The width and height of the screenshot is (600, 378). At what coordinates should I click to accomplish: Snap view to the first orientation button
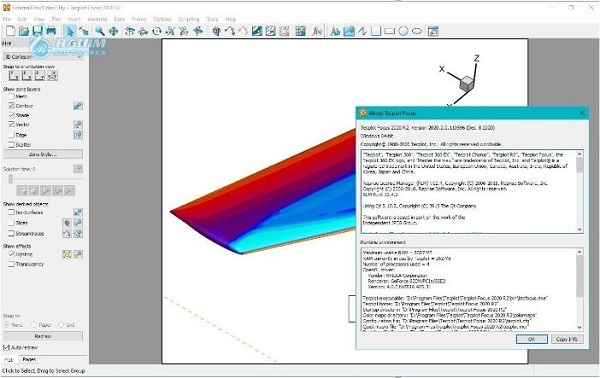(14, 76)
